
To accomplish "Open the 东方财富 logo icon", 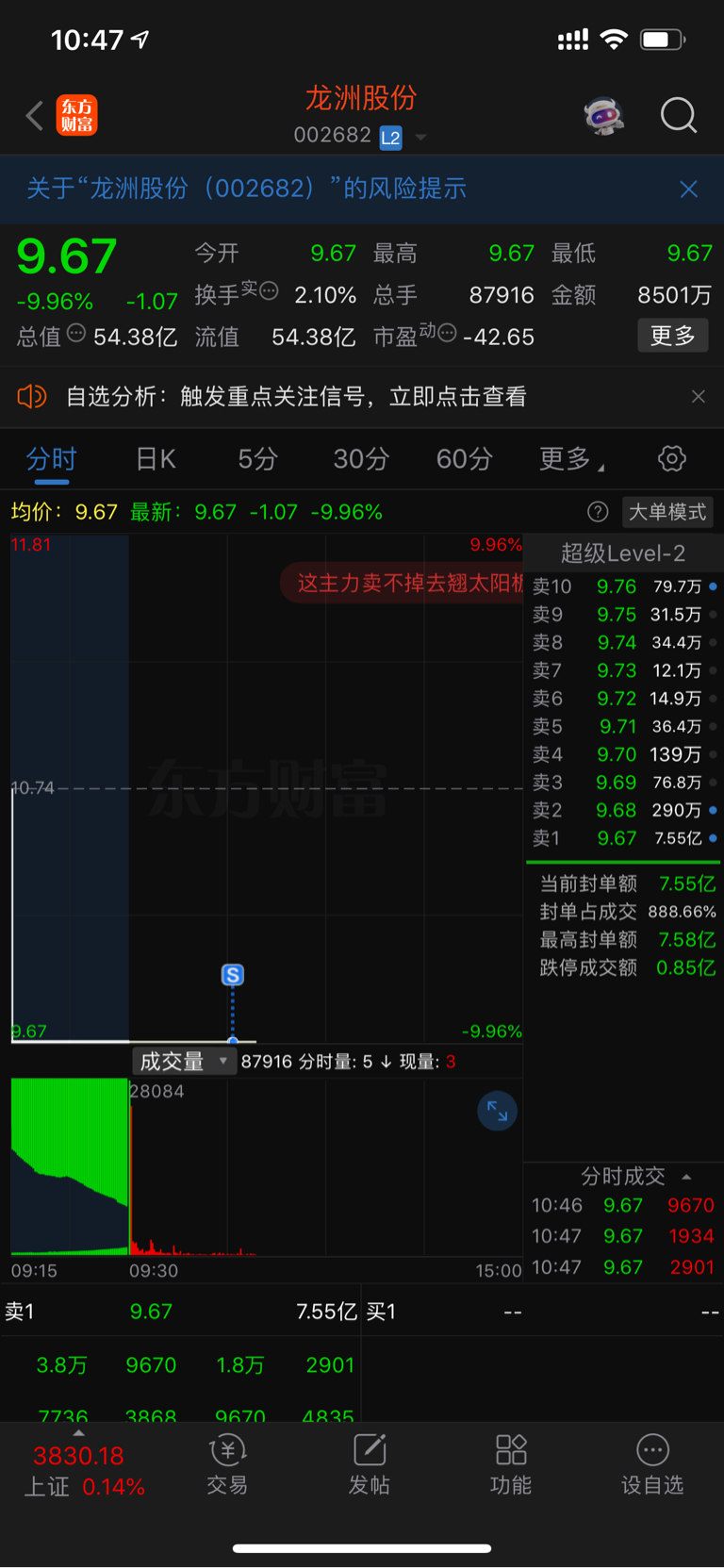I will point(76,115).
